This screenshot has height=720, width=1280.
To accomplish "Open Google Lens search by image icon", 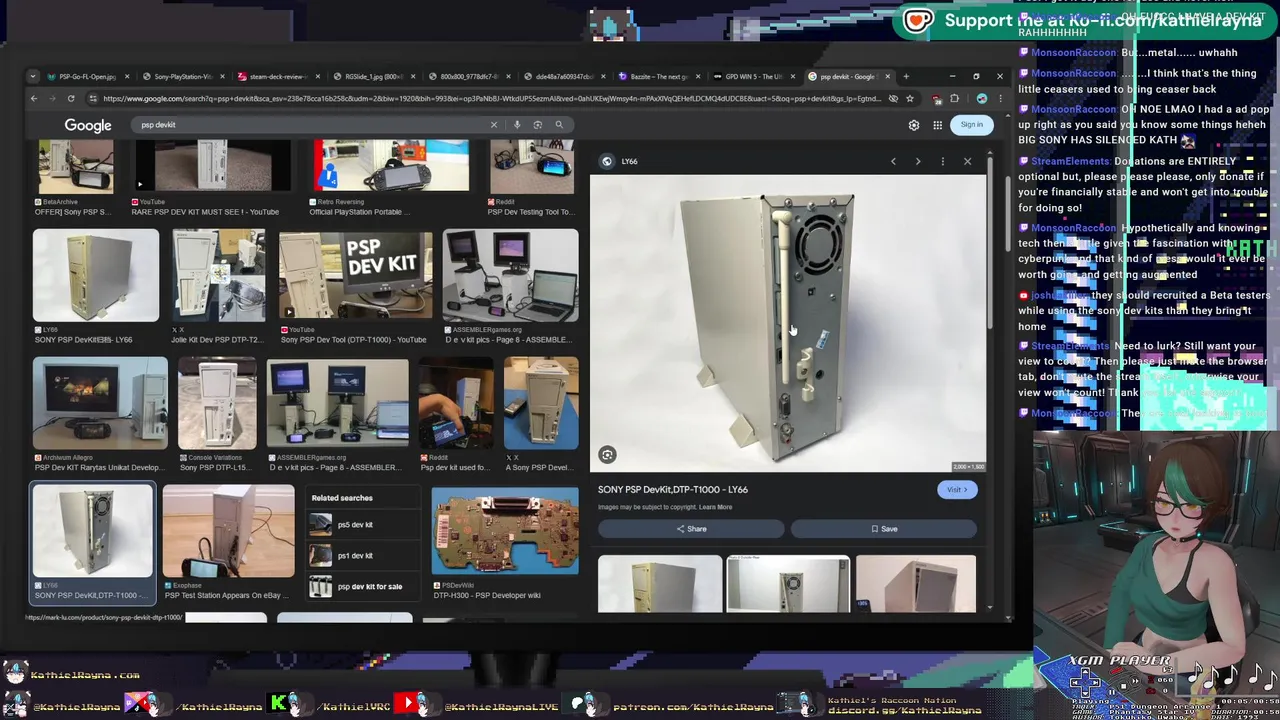I will click(x=538, y=125).
